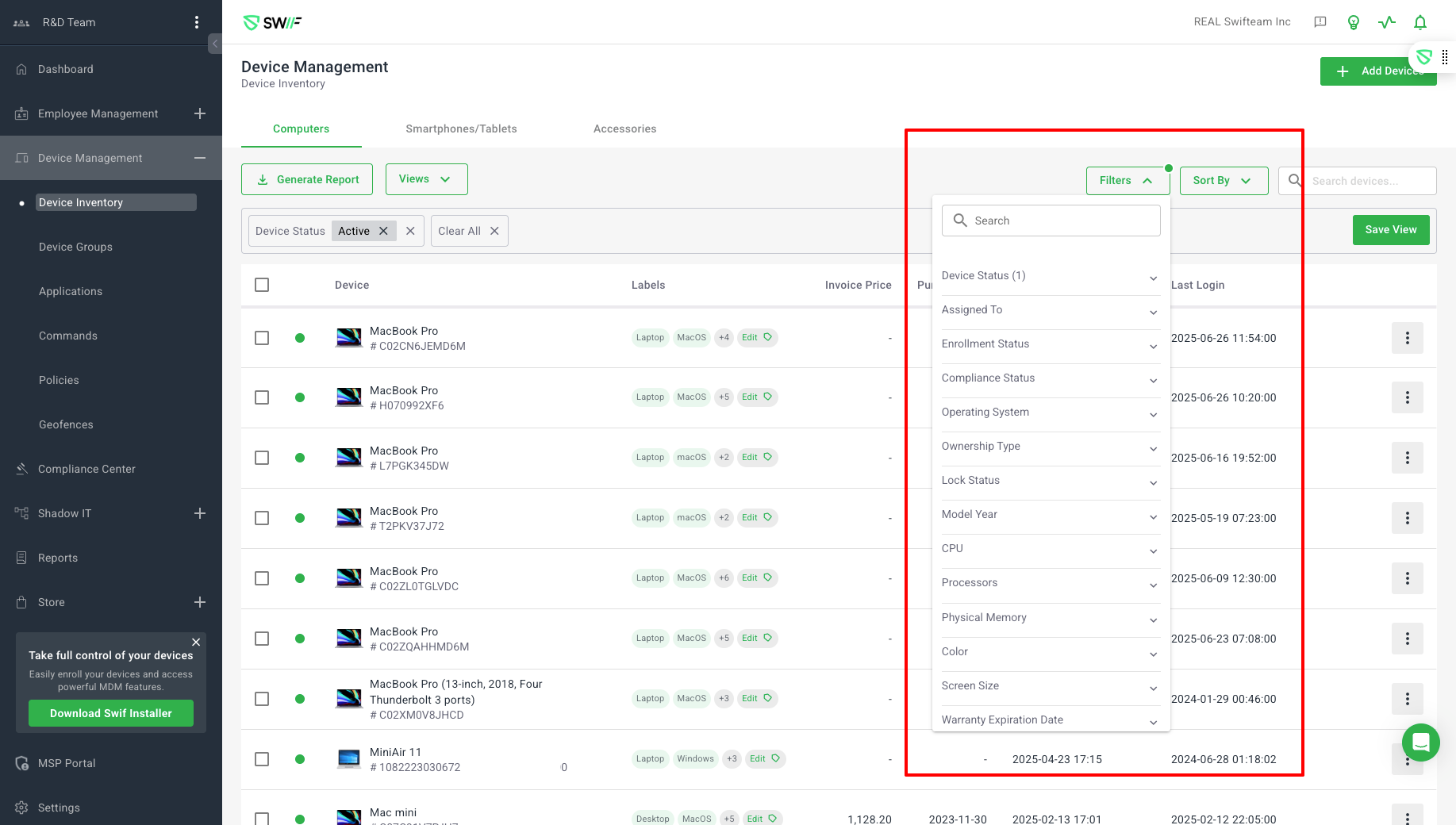Expand the Operating System filter
The width and height of the screenshot is (1456, 825).
pyautogui.click(x=1050, y=412)
